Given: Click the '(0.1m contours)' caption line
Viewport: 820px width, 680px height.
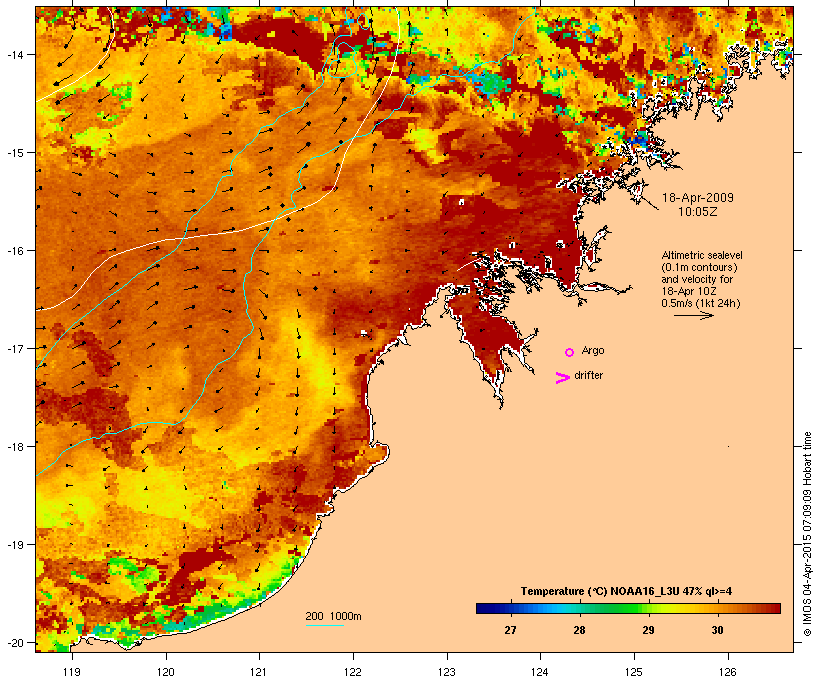Looking at the screenshot, I should (x=699, y=267).
